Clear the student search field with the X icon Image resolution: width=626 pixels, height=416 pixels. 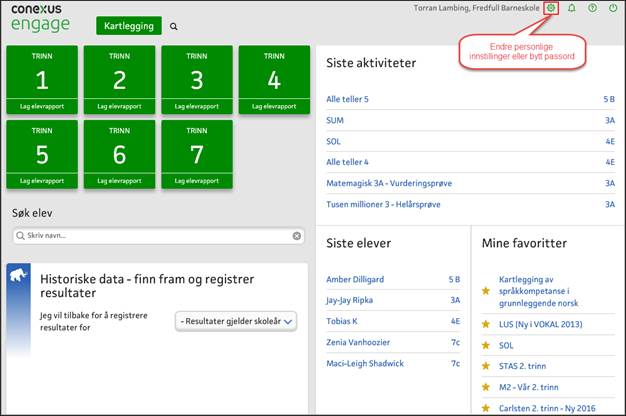[x=297, y=236]
